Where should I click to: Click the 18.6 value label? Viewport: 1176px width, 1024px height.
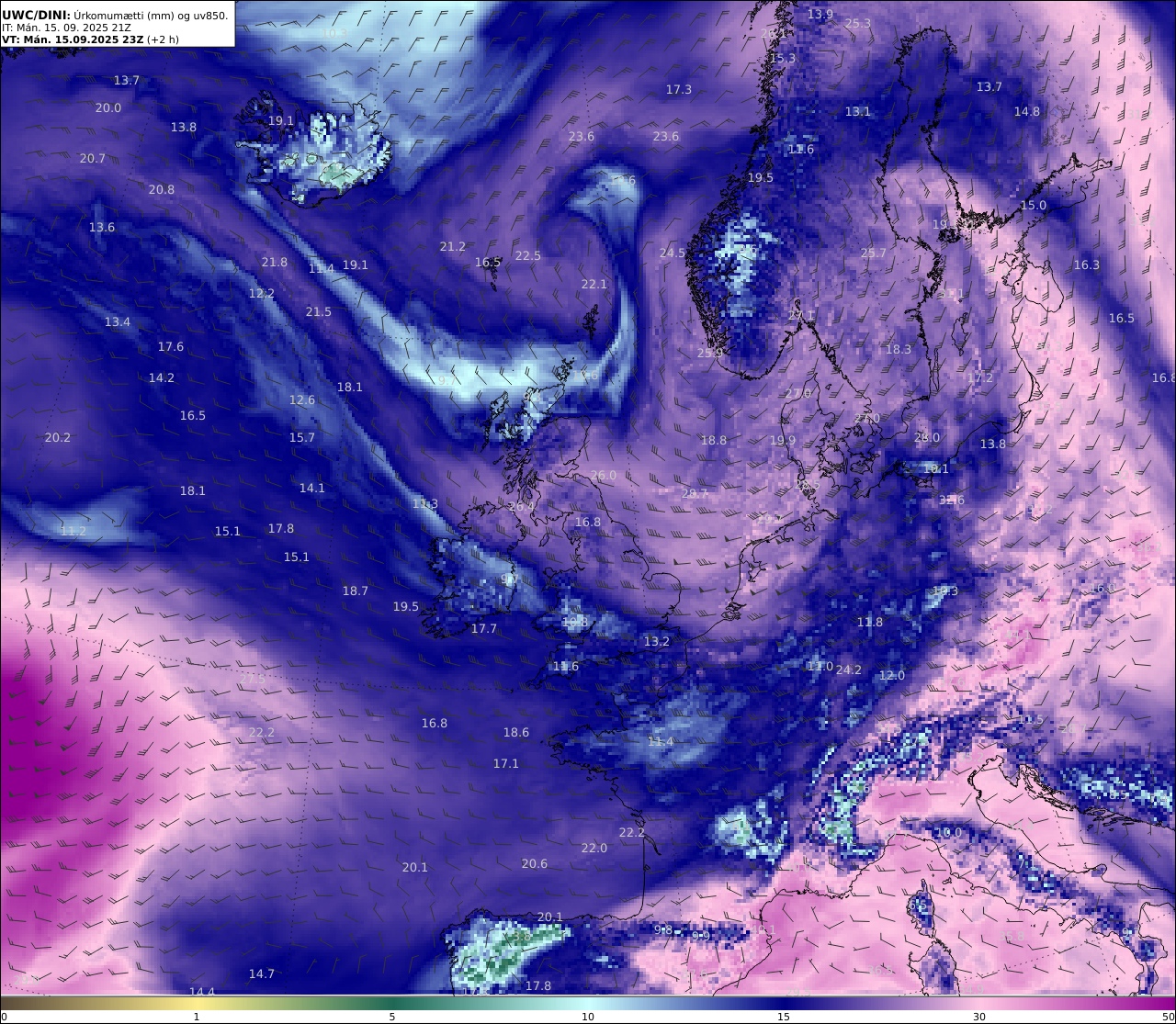point(516,733)
